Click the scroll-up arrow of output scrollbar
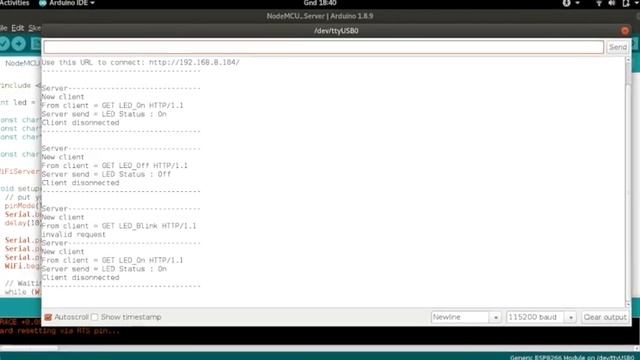The width and height of the screenshot is (640, 360). (628, 60)
